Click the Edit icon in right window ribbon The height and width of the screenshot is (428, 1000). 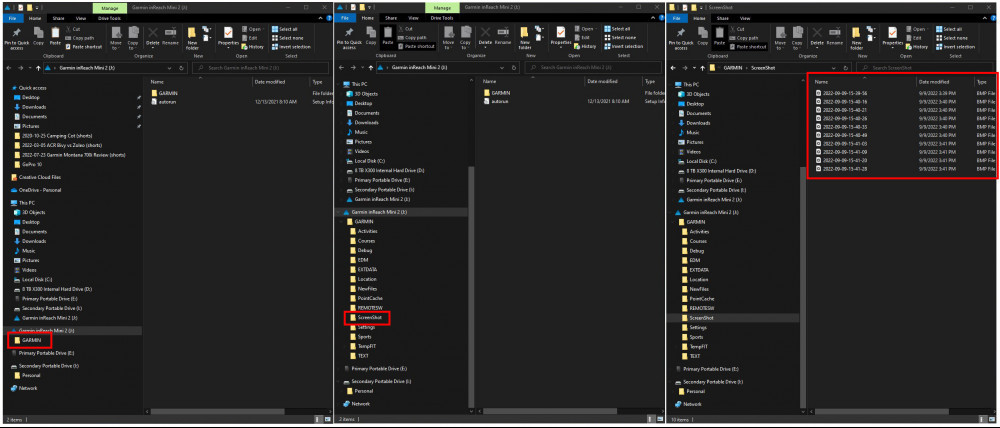pos(909,38)
